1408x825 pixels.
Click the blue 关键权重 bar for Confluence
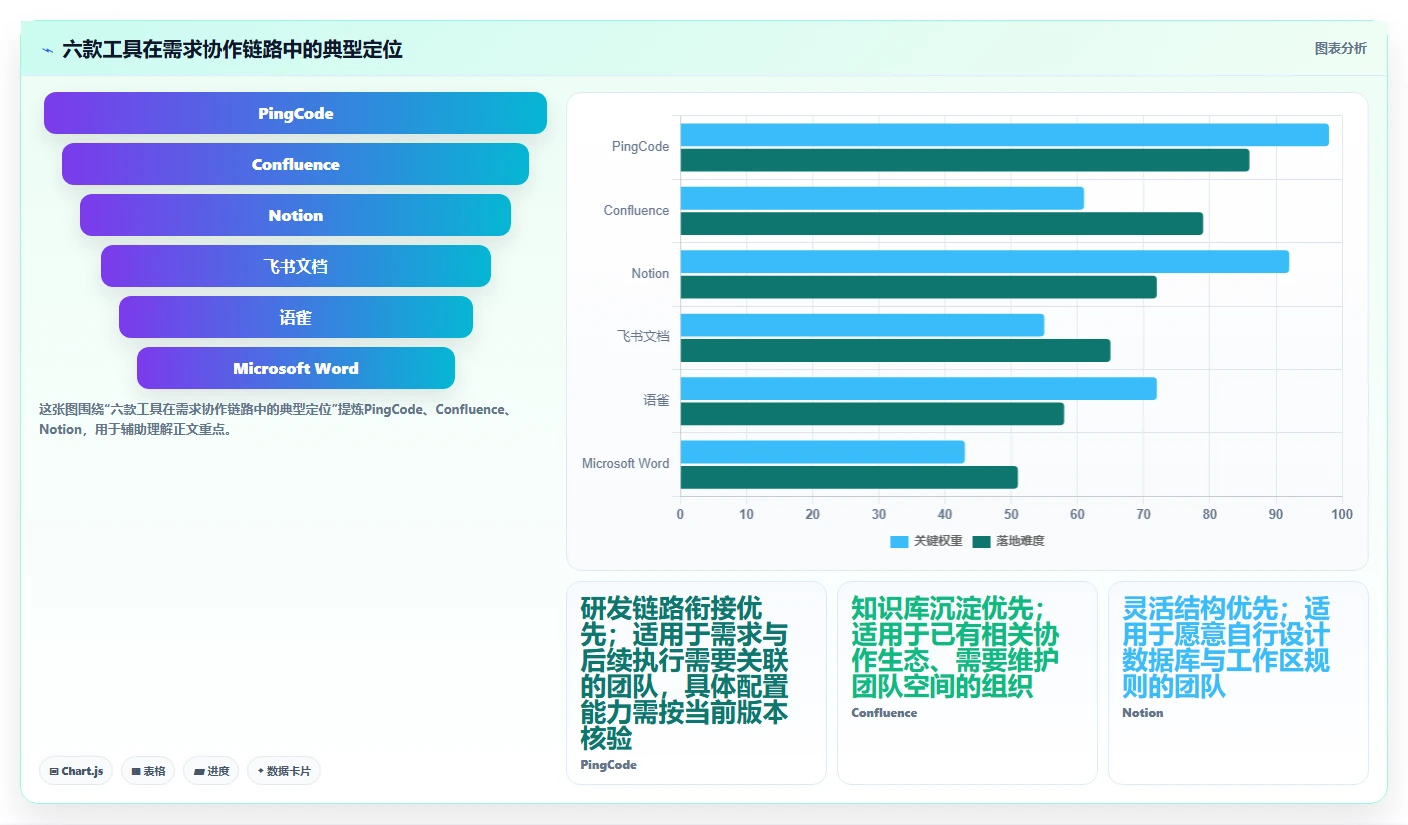point(882,198)
